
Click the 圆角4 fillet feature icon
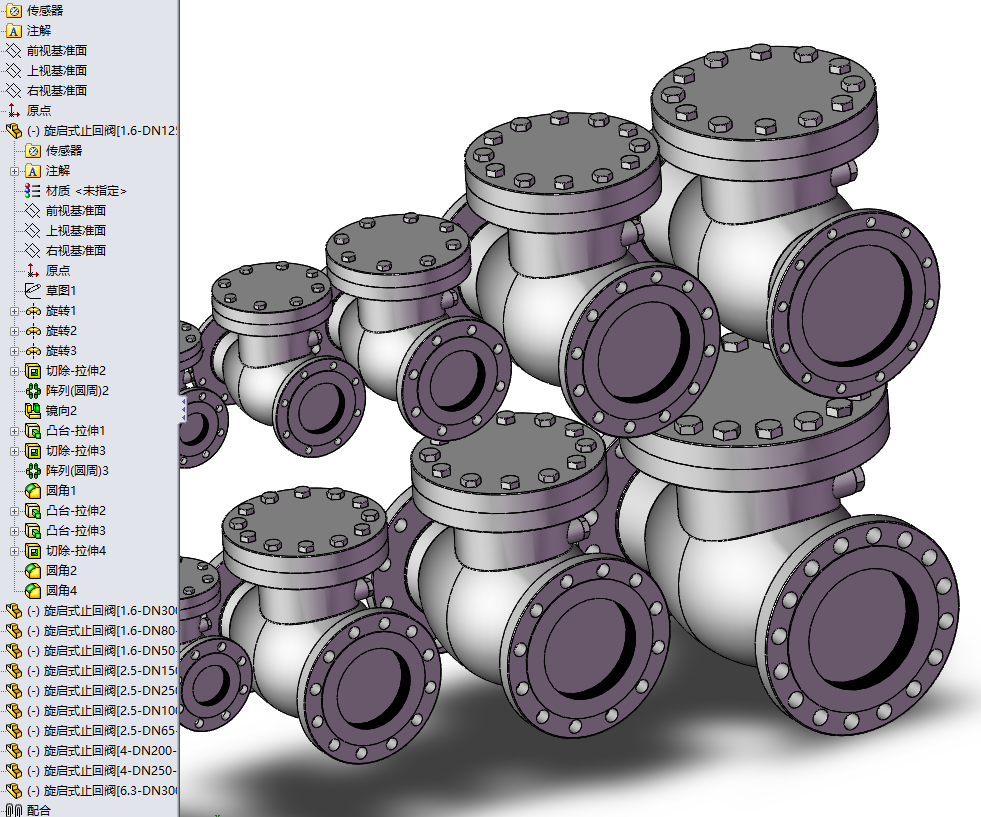33,591
